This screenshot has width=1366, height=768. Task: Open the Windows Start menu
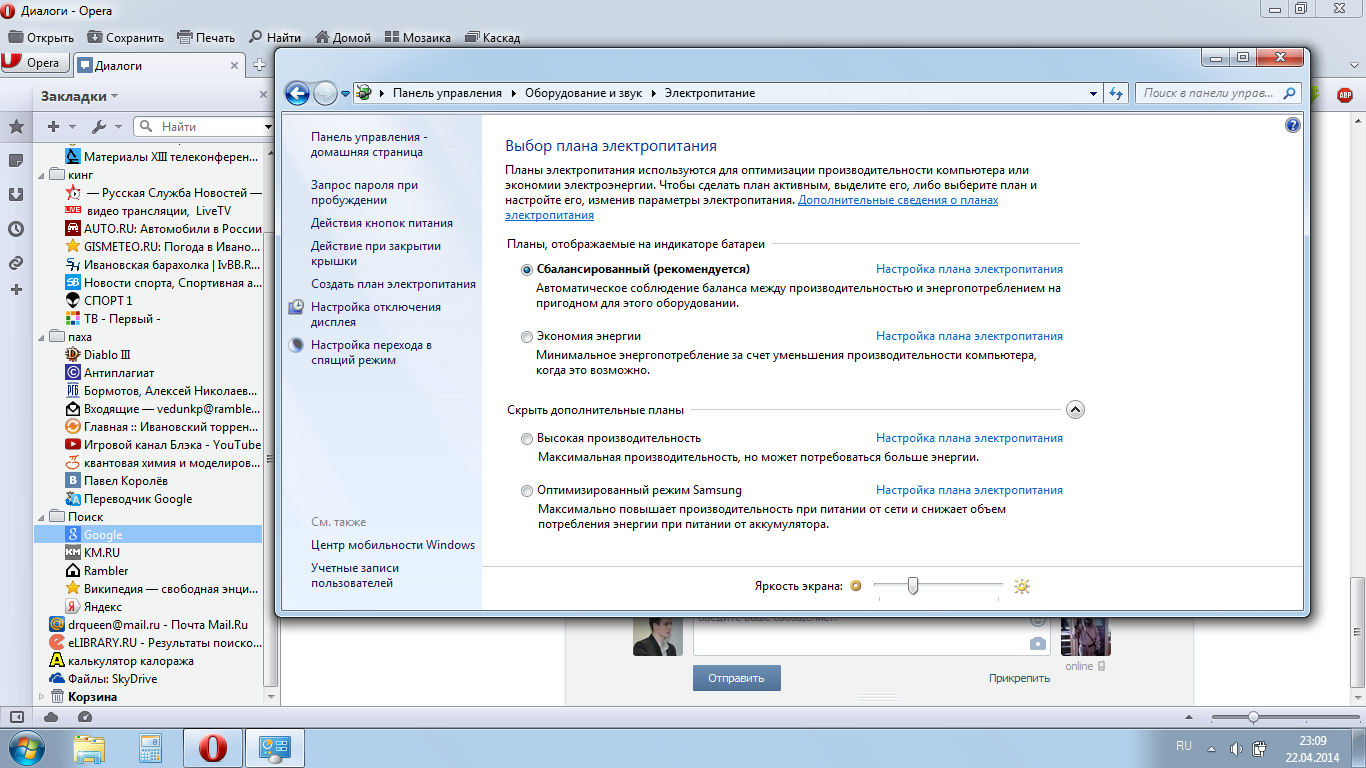tap(26, 747)
